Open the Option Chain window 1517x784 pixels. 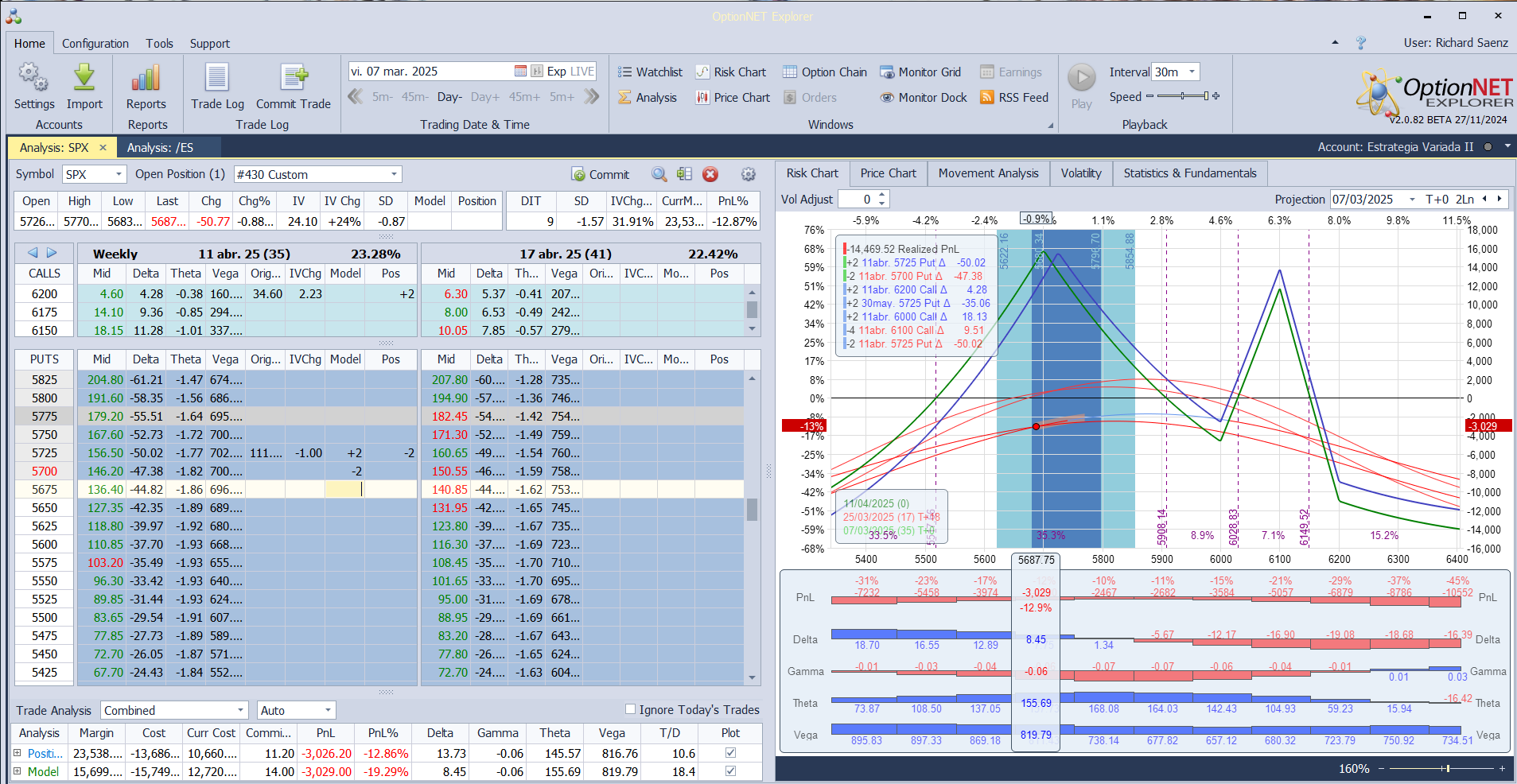click(825, 72)
